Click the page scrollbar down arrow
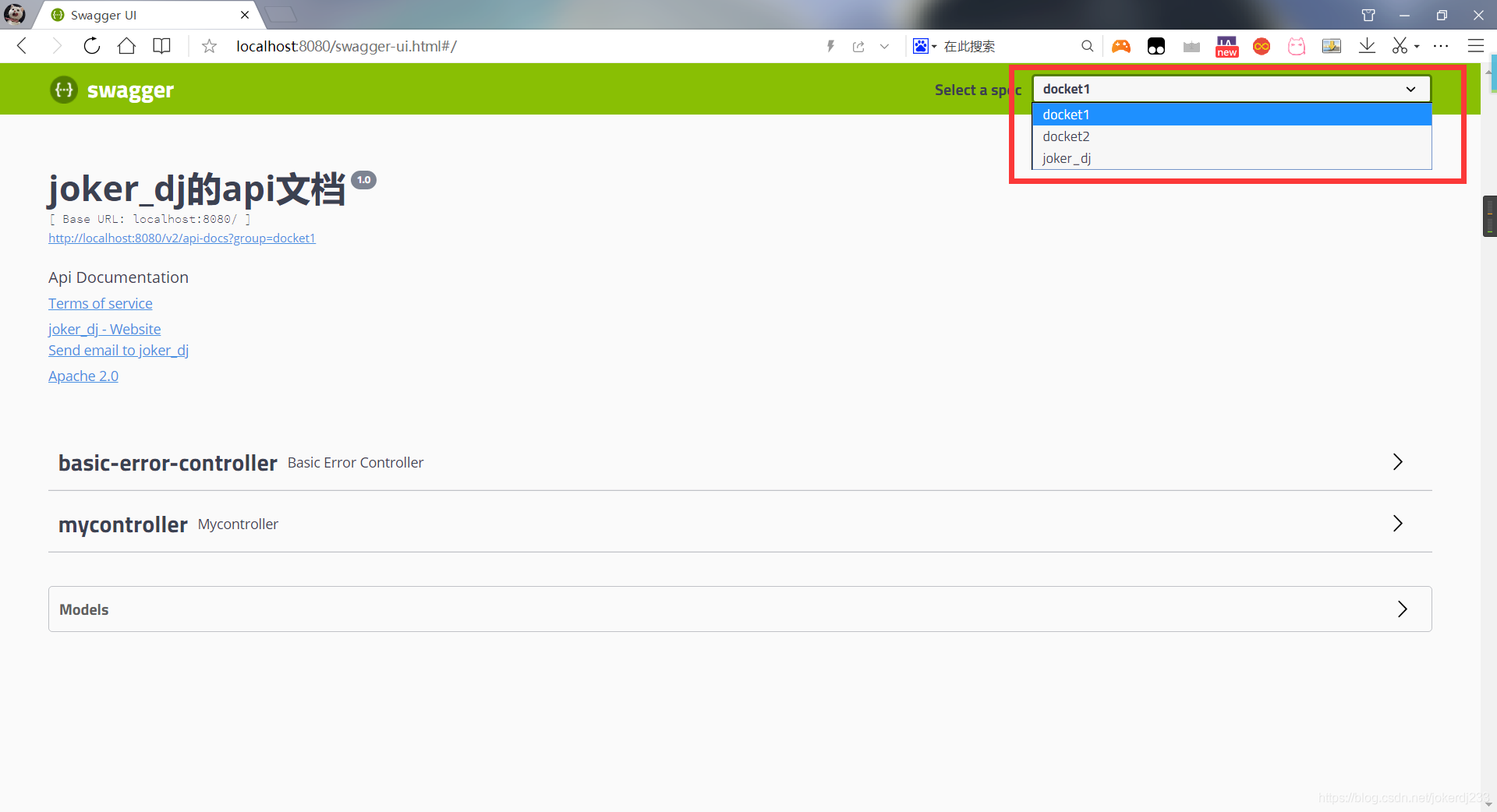Viewport: 1497px width, 812px height. (x=1489, y=804)
